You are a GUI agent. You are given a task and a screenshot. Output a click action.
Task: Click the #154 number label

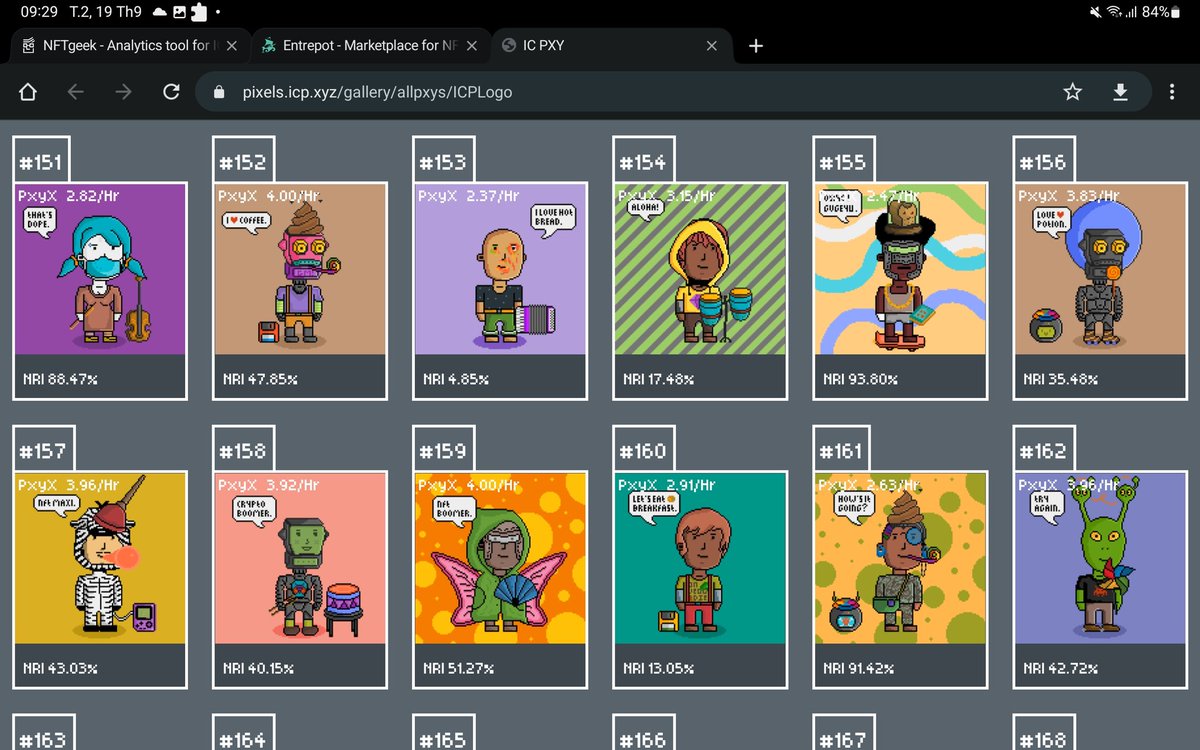[x=643, y=163]
